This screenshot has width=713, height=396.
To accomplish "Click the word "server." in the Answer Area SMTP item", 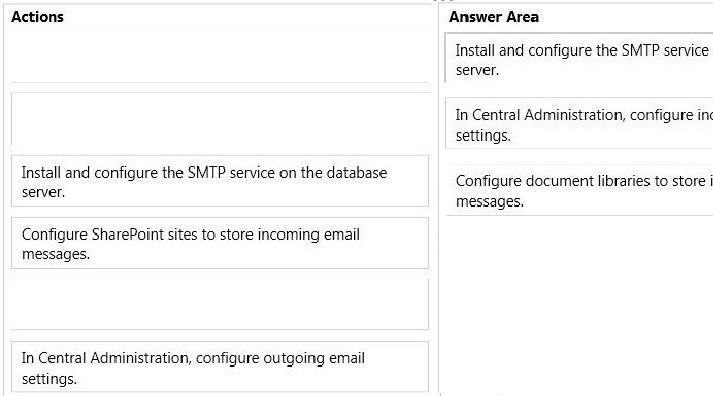I will tap(477, 70).
